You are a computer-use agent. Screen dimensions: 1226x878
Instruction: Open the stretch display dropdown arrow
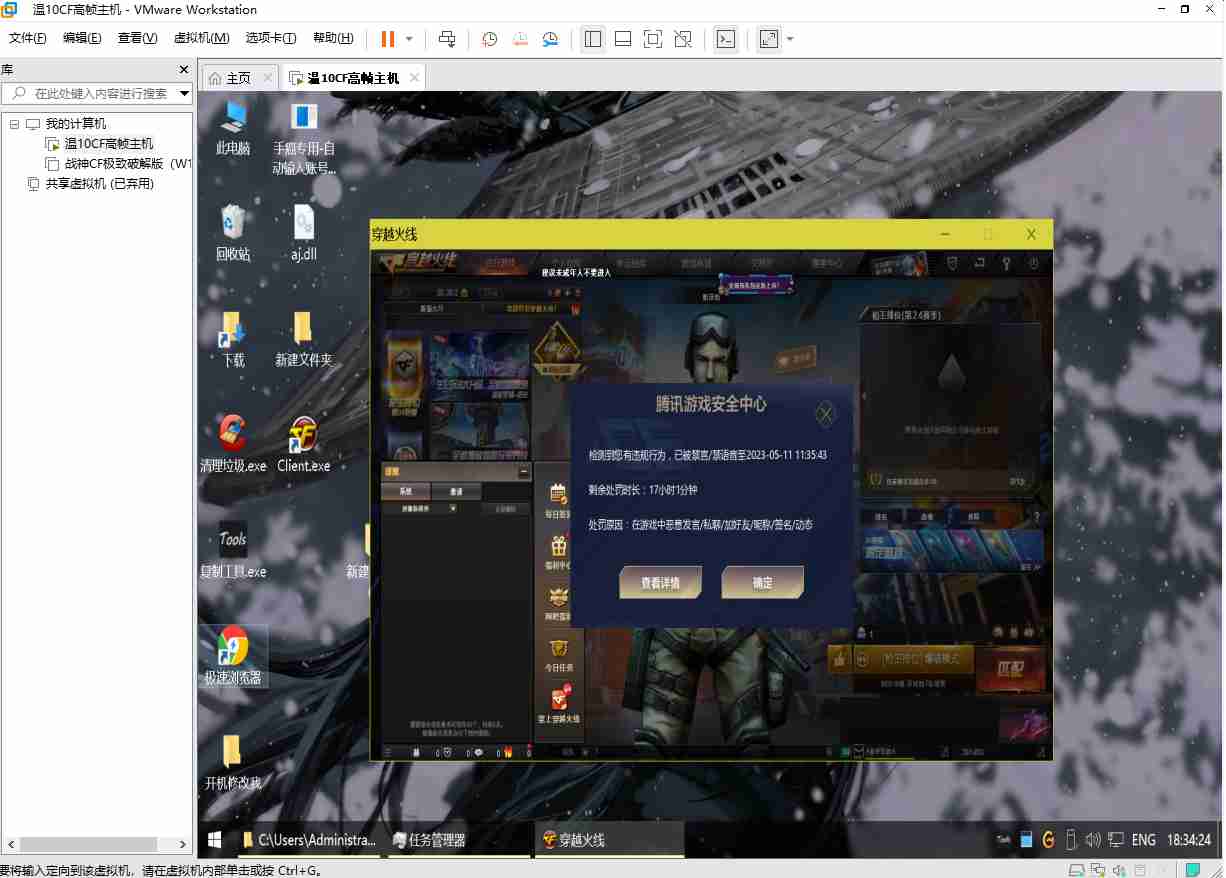[790, 39]
